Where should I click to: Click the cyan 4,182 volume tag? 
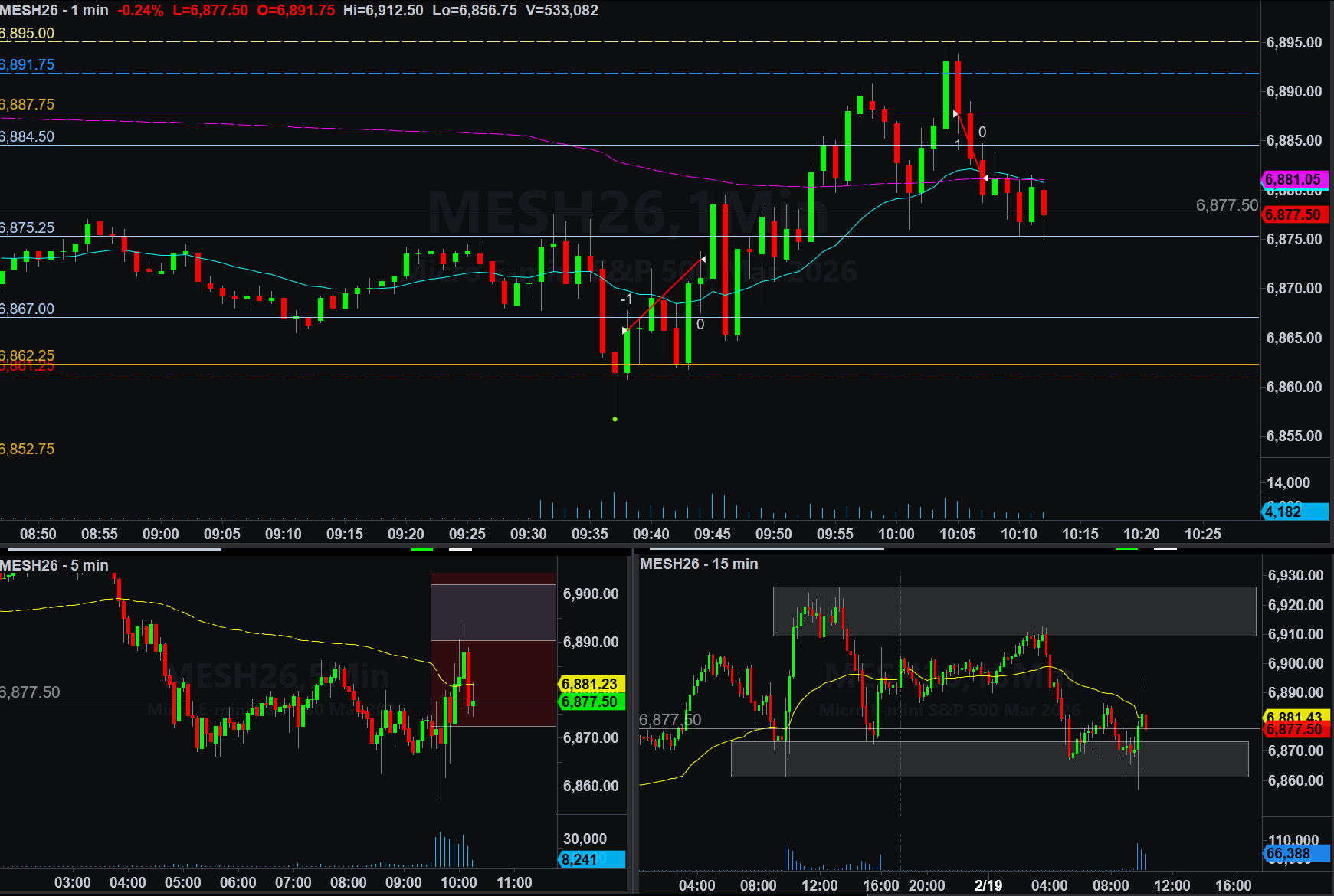pyautogui.click(x=1294, y=512)
